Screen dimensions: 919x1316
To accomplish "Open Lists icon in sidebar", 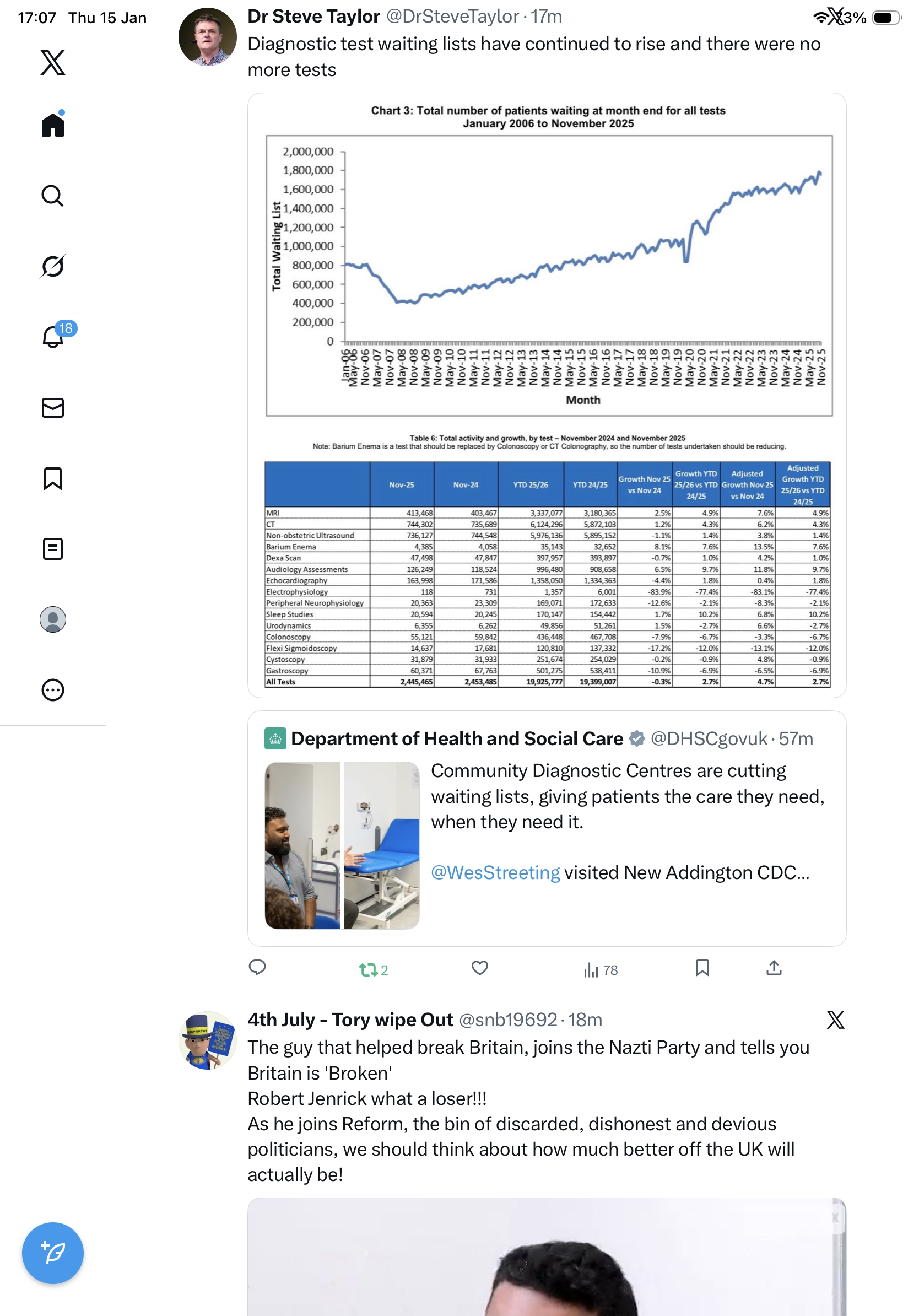I will click(53, 549).
